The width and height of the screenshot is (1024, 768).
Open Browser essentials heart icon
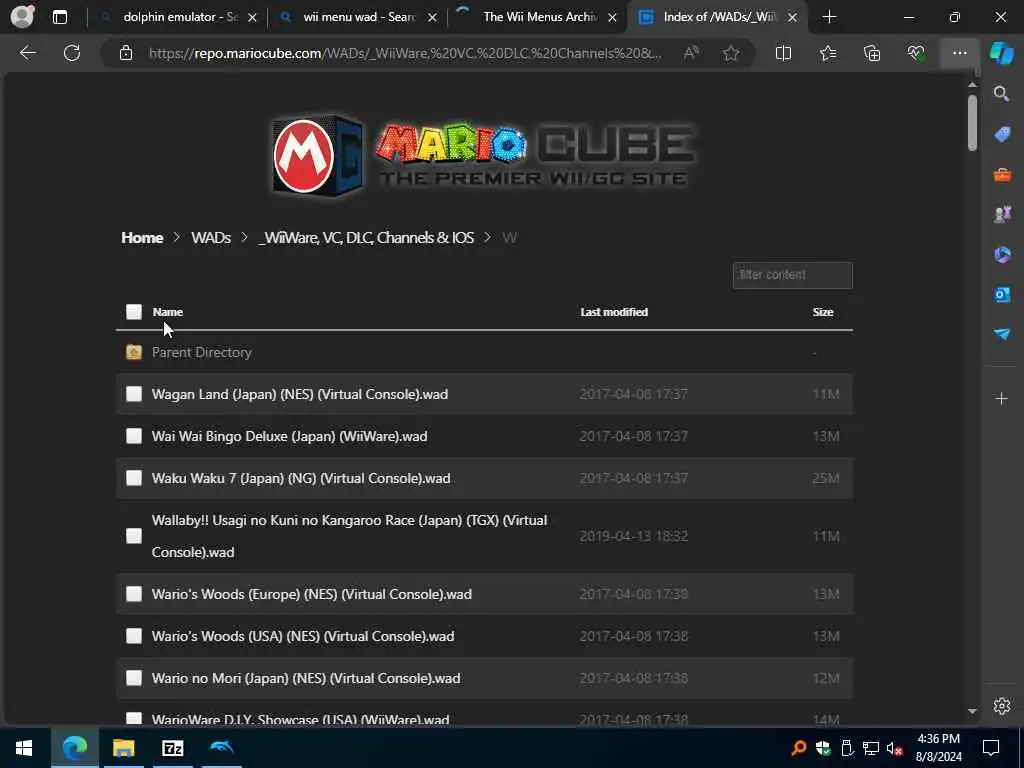click(916, 53)
